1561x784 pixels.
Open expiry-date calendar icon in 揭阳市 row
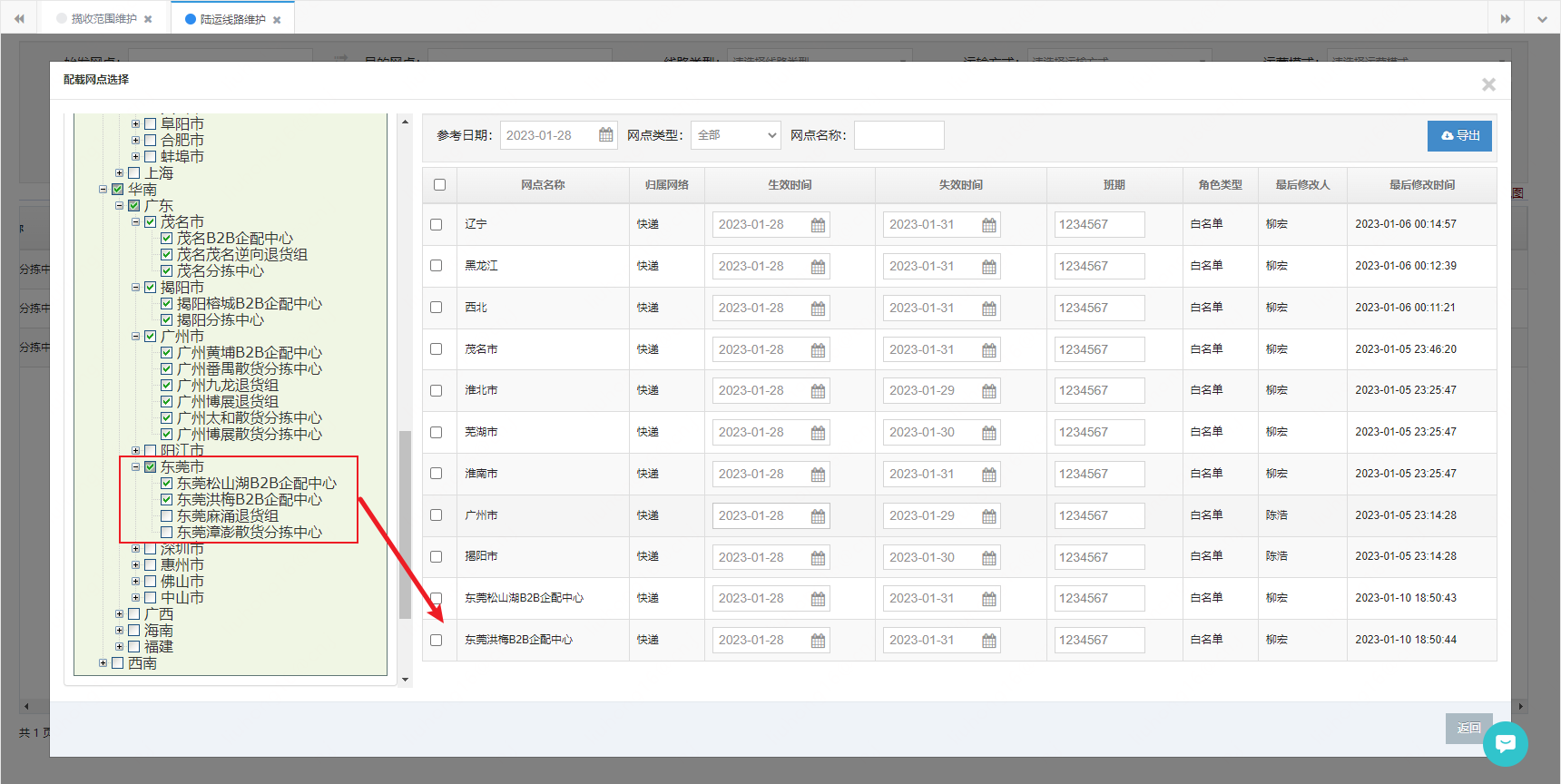click(x=989, y=558)
